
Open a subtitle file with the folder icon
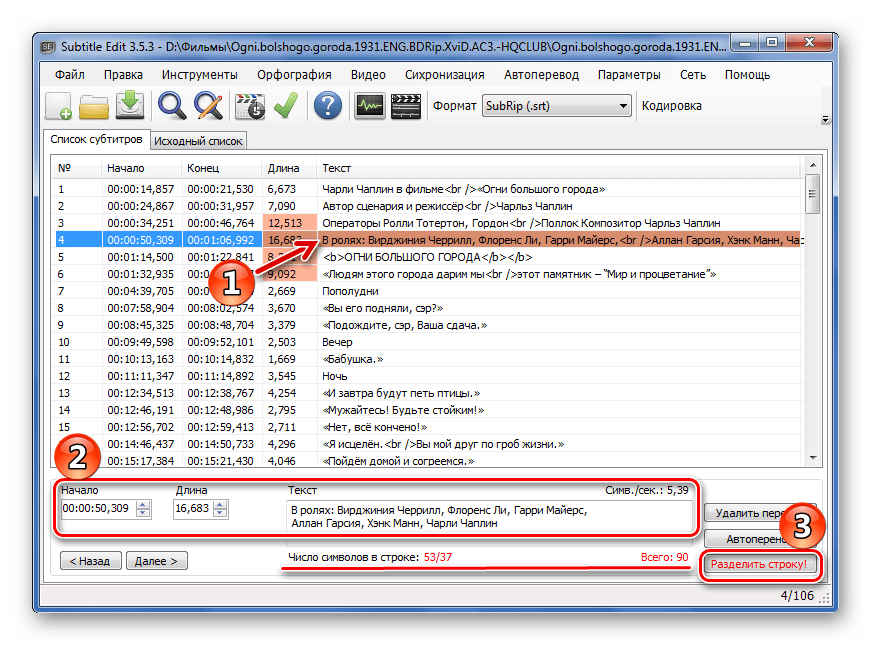[x=94, y=105]
